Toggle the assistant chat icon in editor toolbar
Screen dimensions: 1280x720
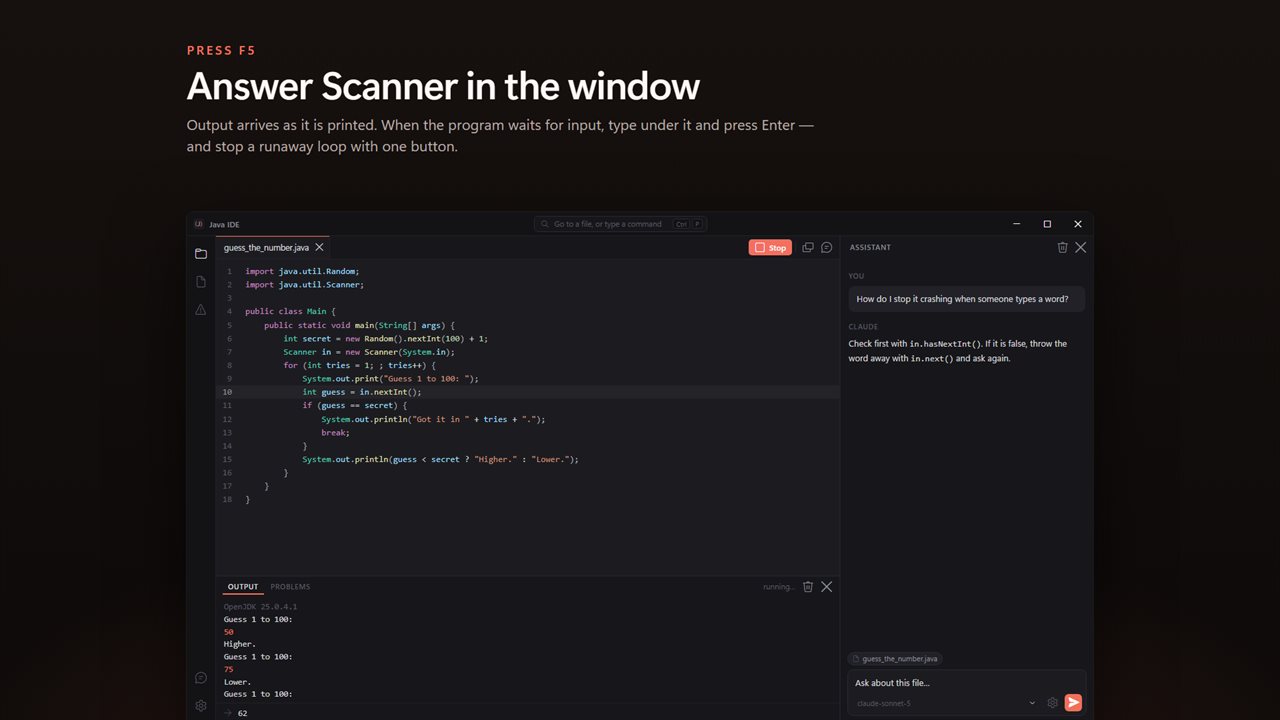point(827,247)
